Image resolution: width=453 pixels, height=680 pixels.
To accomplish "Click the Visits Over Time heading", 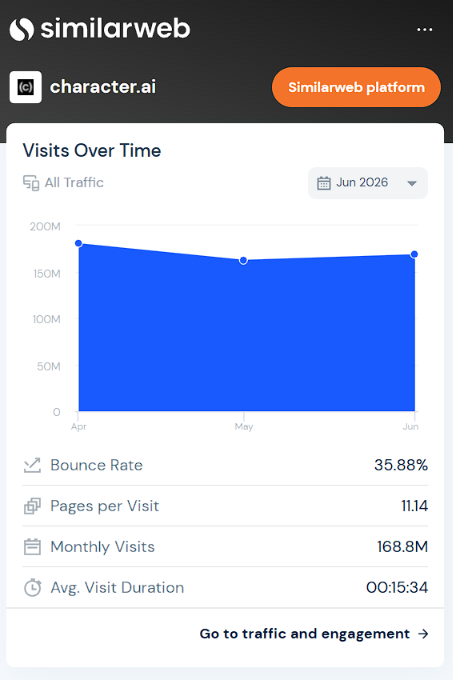I will coord(92,150).
